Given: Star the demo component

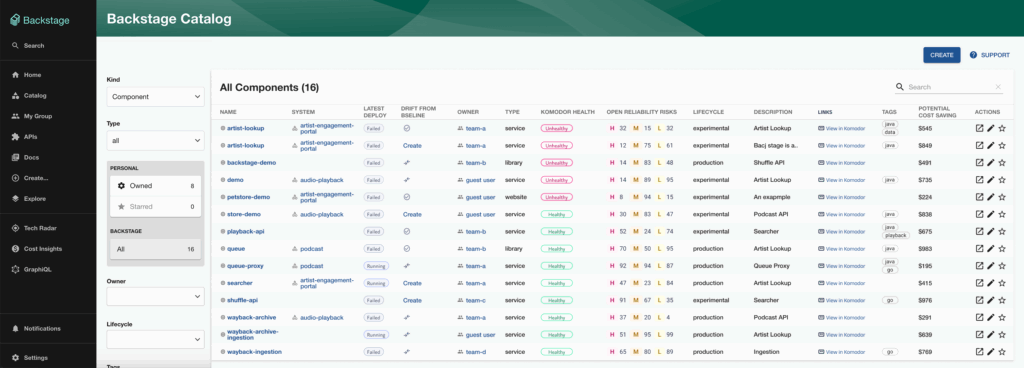Looking at the screenshot, I should tap(1002, 179).
